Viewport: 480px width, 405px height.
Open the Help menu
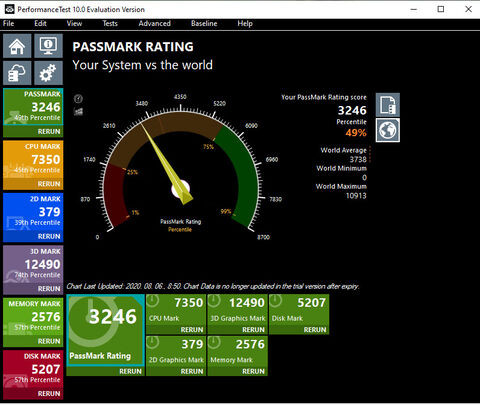(x=245, y=23)
